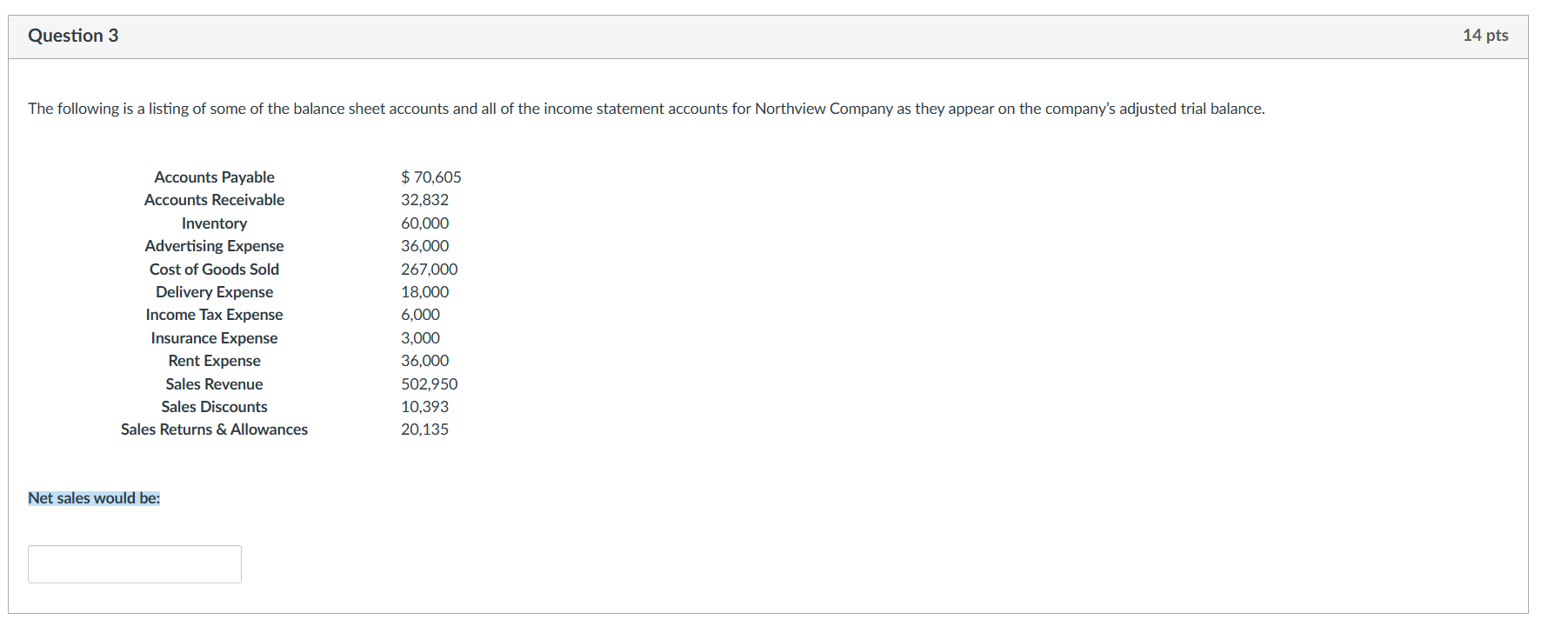
Task: Select the Advertising Expense label
Action: pyautogui.click(x=214, y=246)
